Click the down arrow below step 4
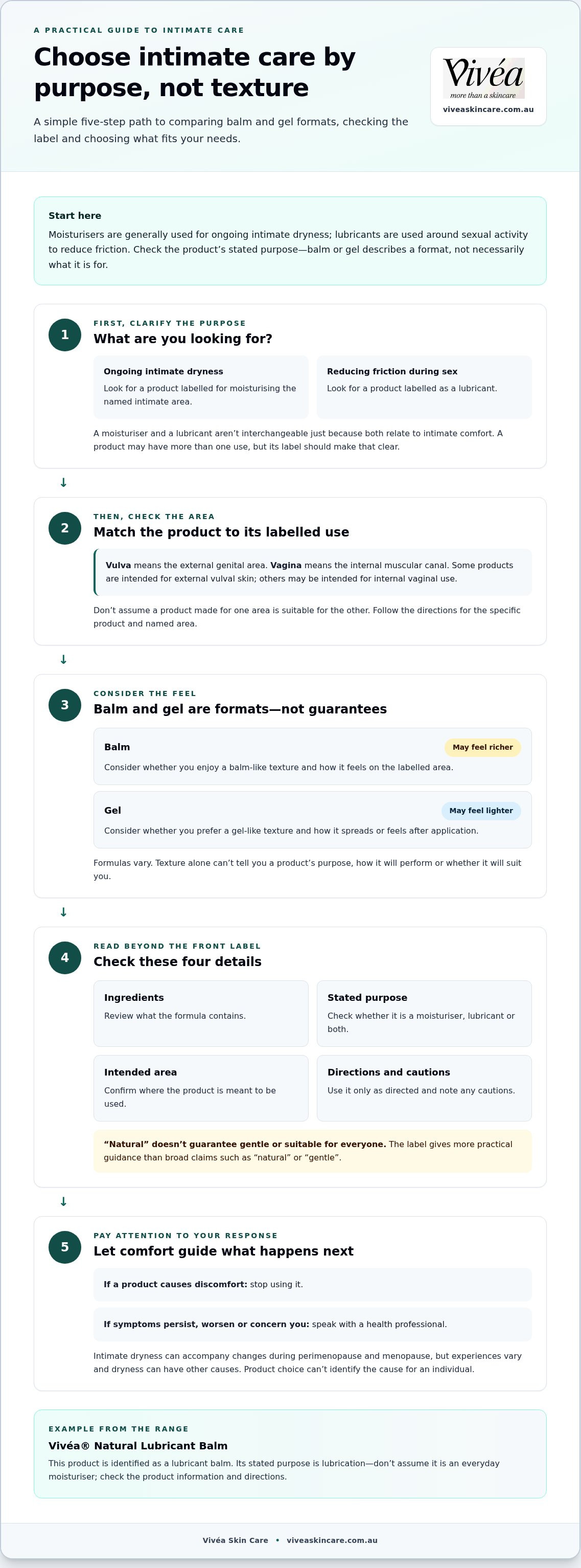The height and width of the screenshot is (1568, 581). point(63,1201)
